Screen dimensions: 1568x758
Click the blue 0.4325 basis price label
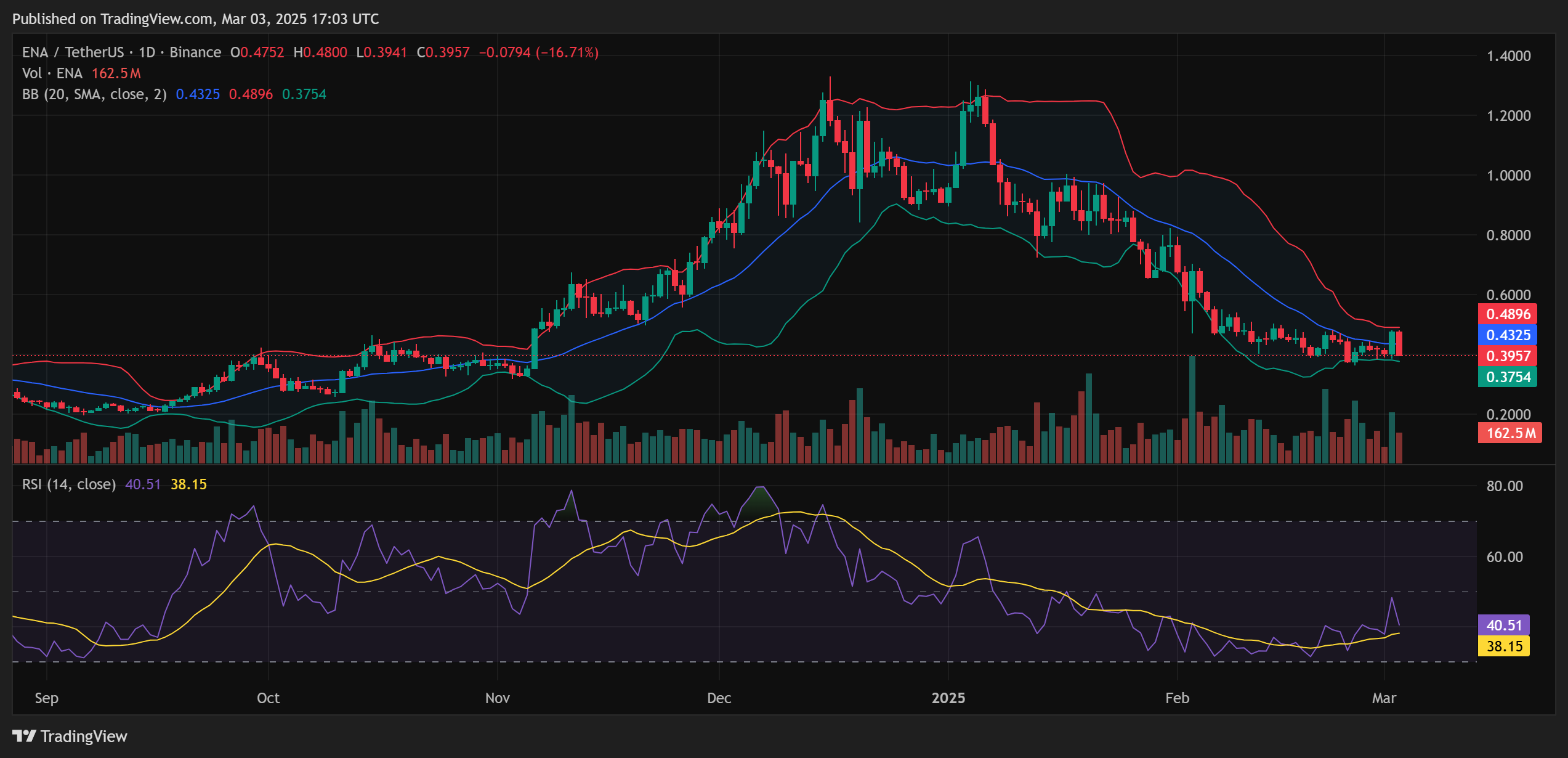pos(1509,335)
